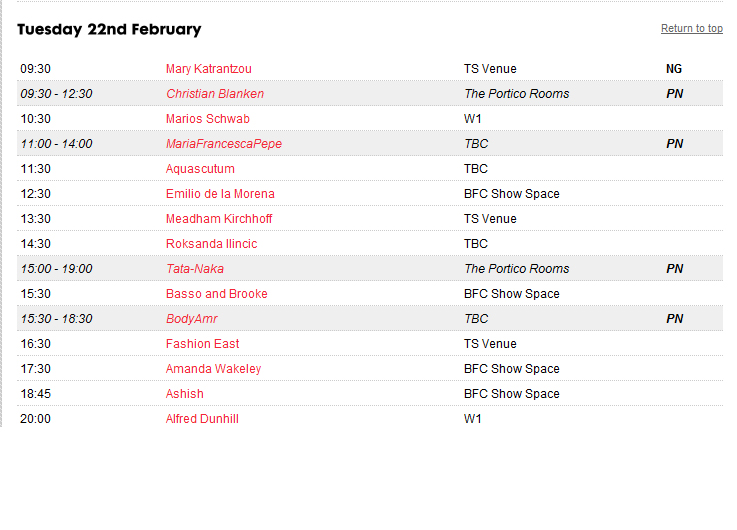Open Basso and Brooke link

(x=216, y=294)
